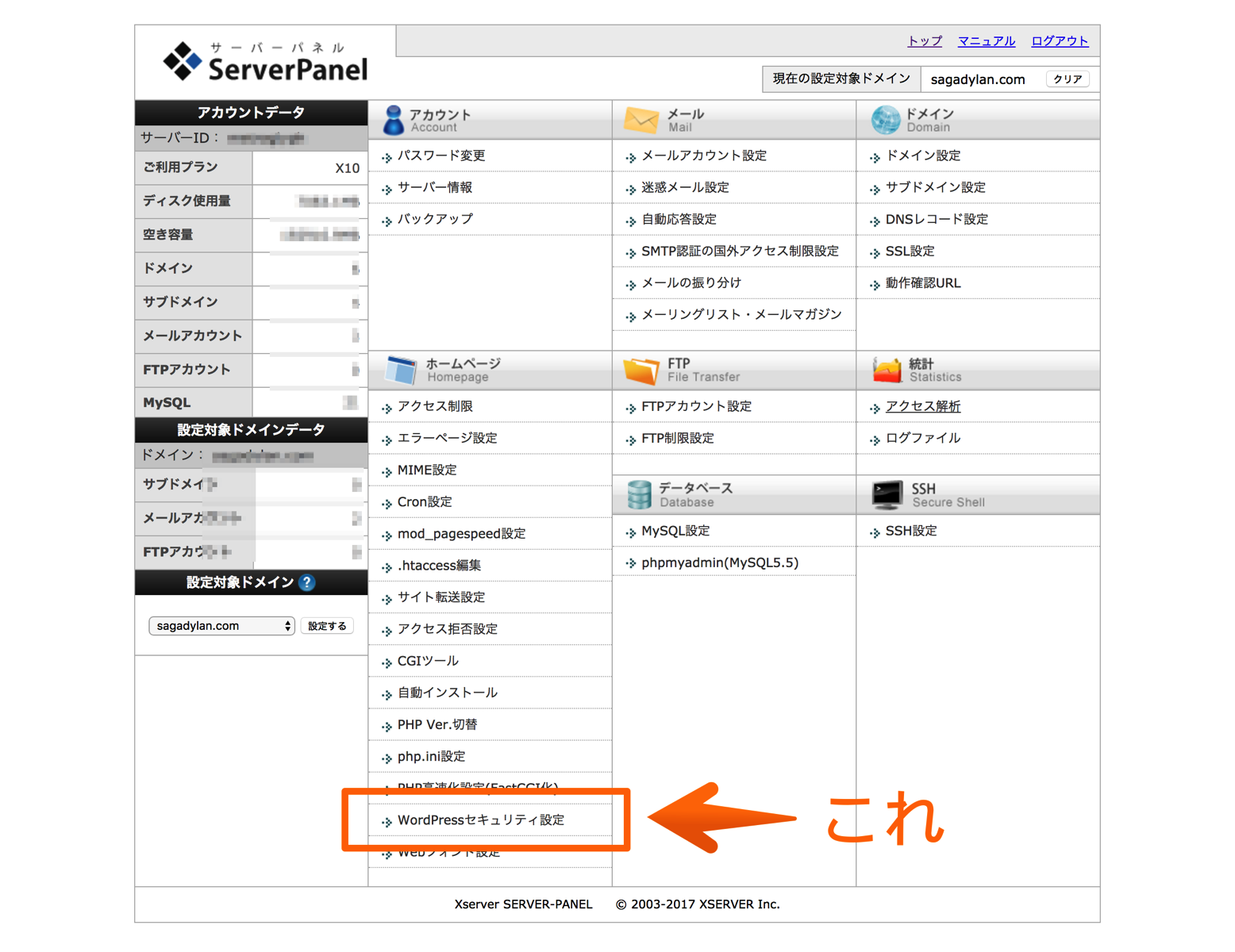Click the クリア button
Image resolution: width=1235 pixels, height=952 pixels.
pyautogui.click(x=1068, y=79)
